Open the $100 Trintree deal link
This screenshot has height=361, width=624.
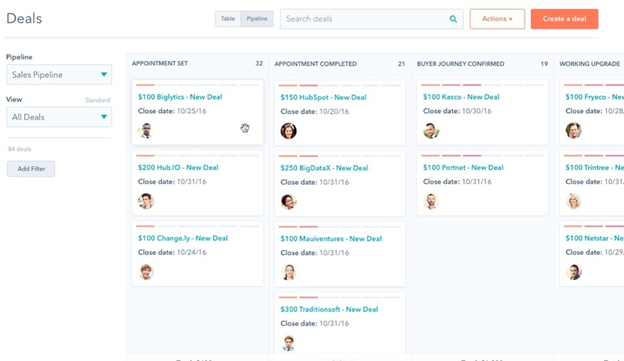595,168
